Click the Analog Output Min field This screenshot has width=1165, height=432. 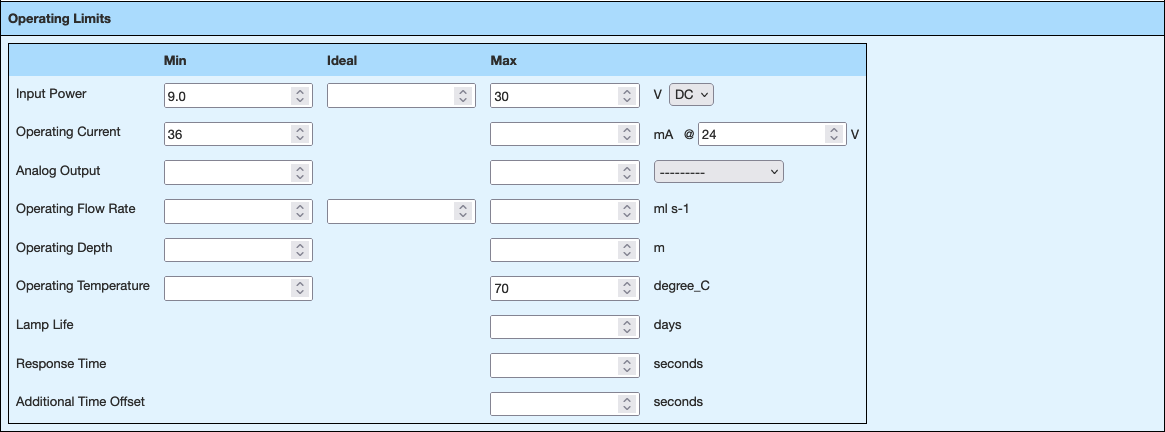click(227, 172)
